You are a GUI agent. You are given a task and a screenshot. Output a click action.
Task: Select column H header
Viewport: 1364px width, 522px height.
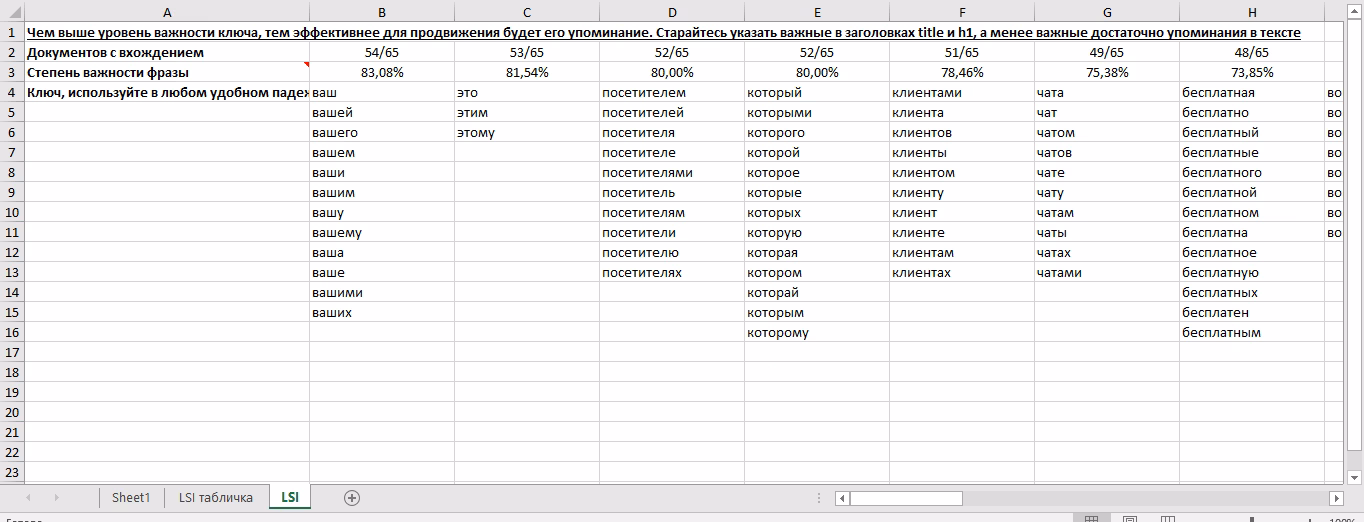click(1252, 13)
